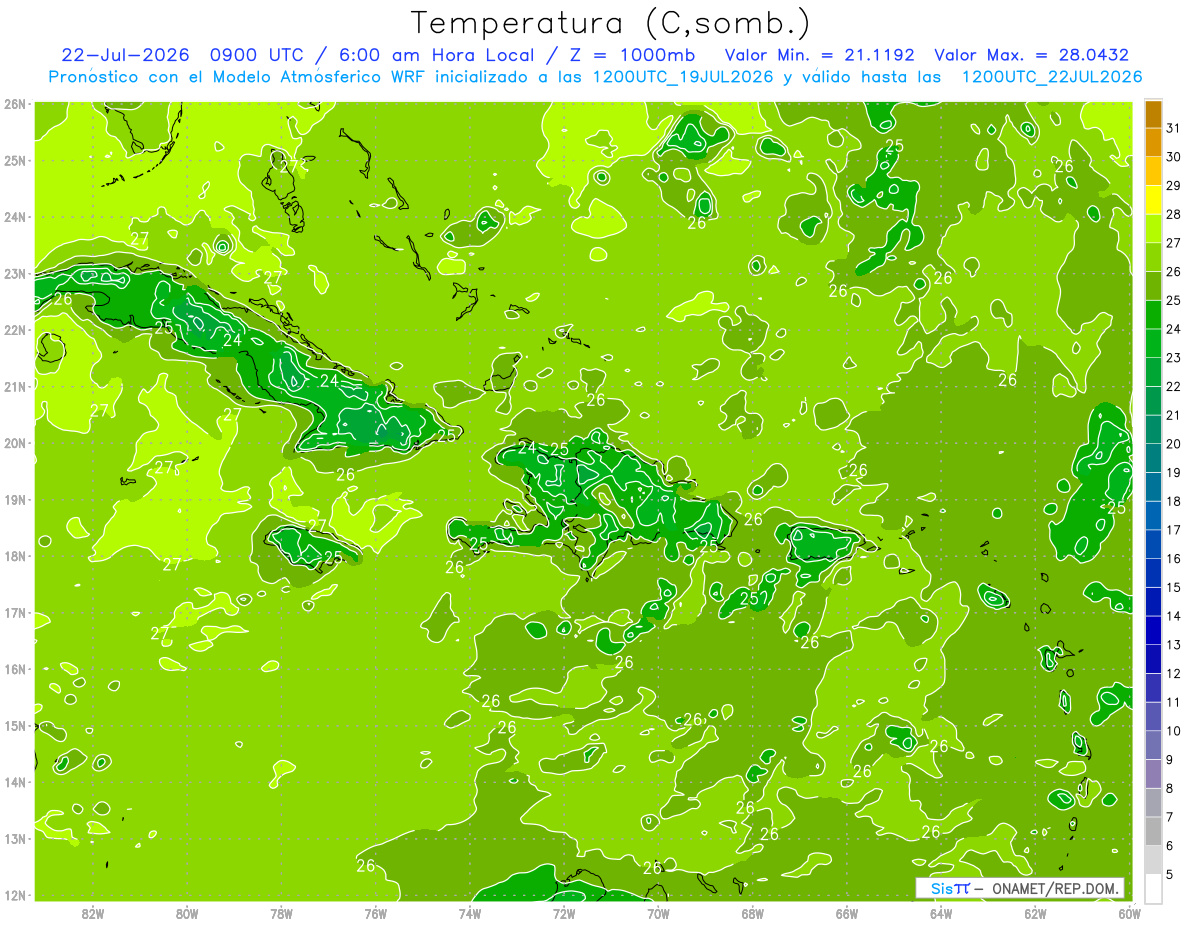Click latitude axis label '21N'
Image resolution: width=1200 pixels, height=927 pixels.
(16, 386)
